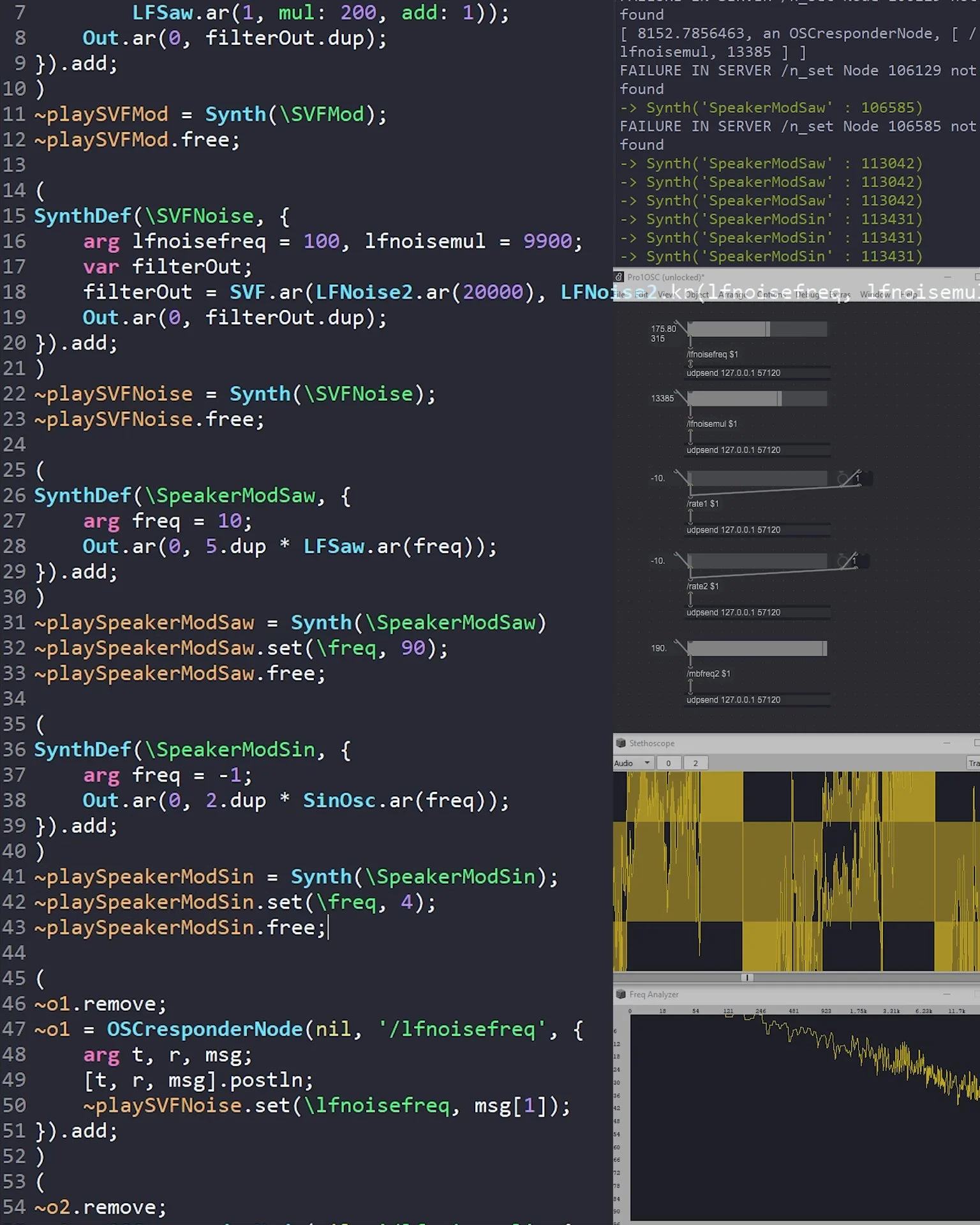
Task: Select the /mbfreq2 $1 message box
Action: (708, 674)
